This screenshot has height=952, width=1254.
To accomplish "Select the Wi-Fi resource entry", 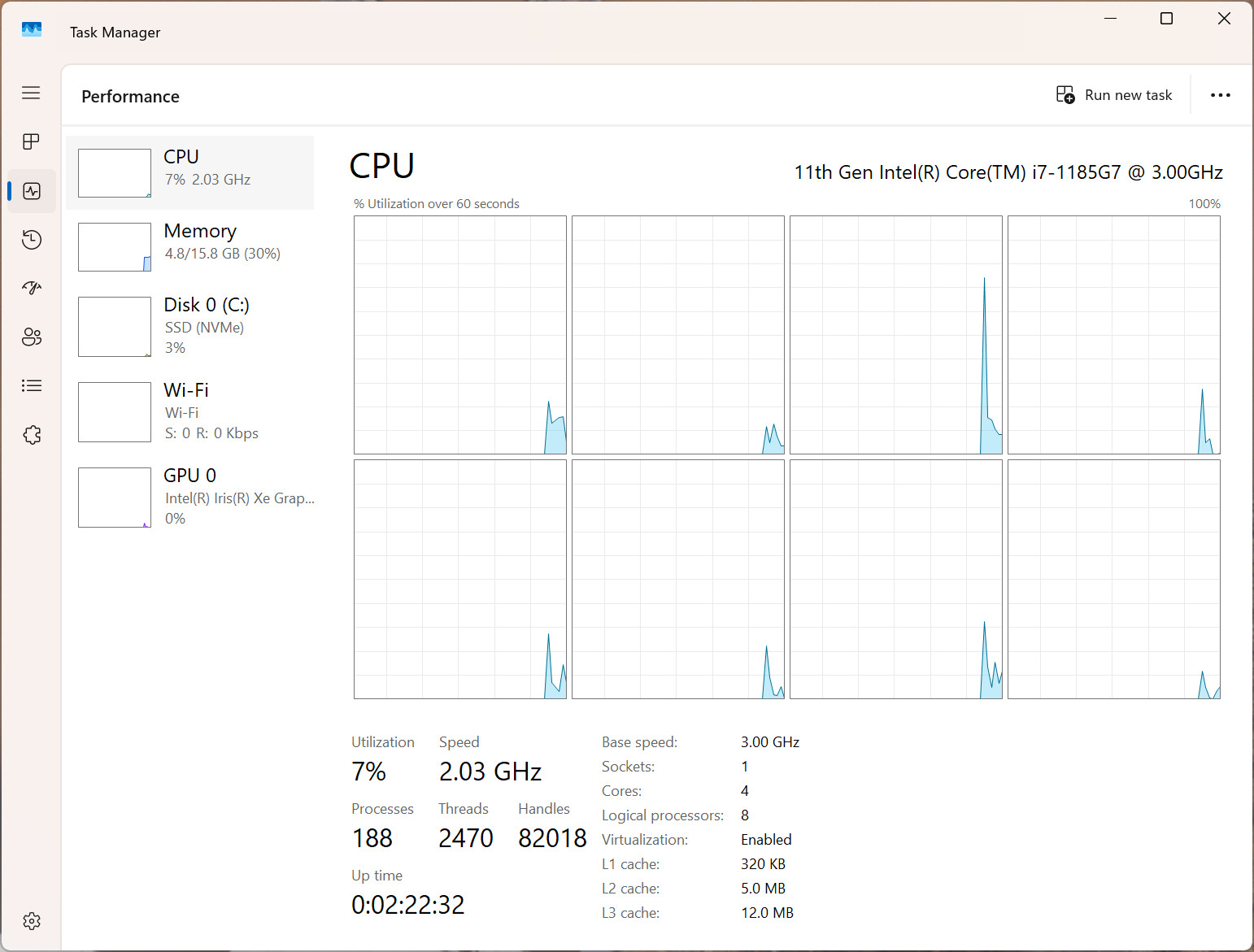I will (x=189, y=411).
